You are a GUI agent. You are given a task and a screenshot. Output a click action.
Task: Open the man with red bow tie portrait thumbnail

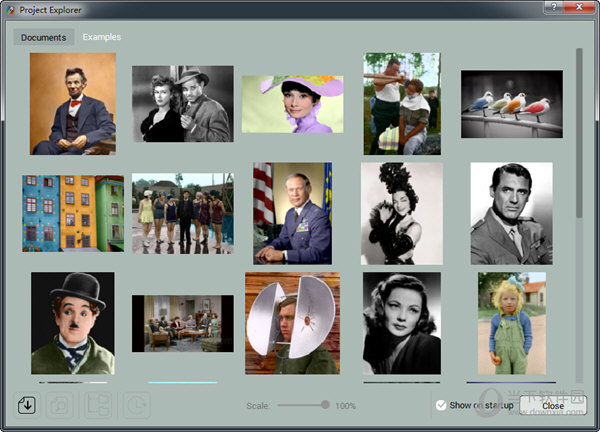(73, 104)
